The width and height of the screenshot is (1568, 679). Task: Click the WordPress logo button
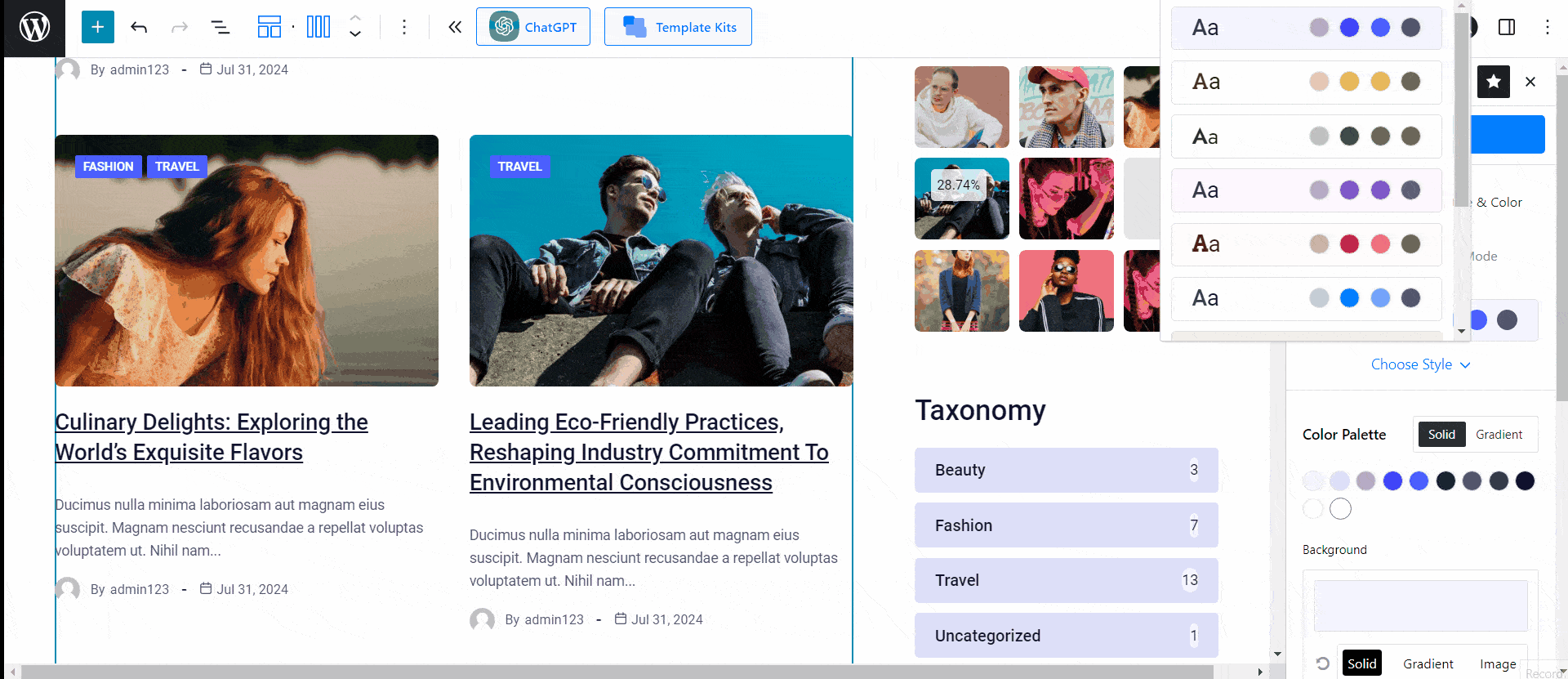(34, 27)
